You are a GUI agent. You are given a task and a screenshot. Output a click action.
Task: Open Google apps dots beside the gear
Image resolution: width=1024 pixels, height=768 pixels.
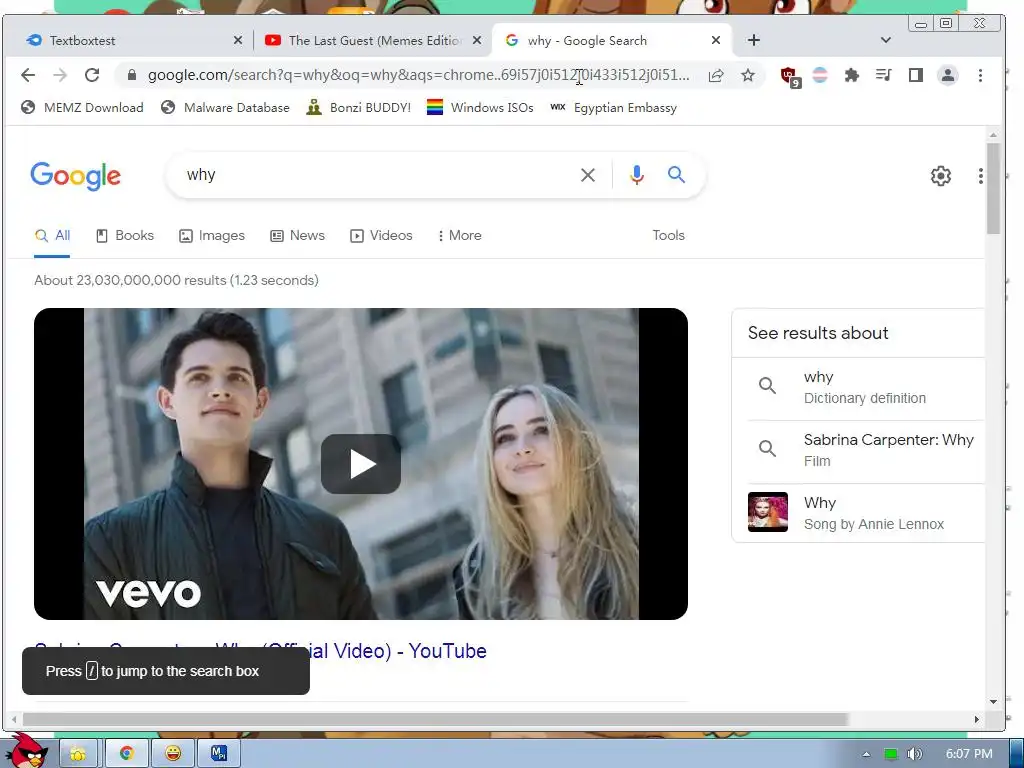click(980, 176)
